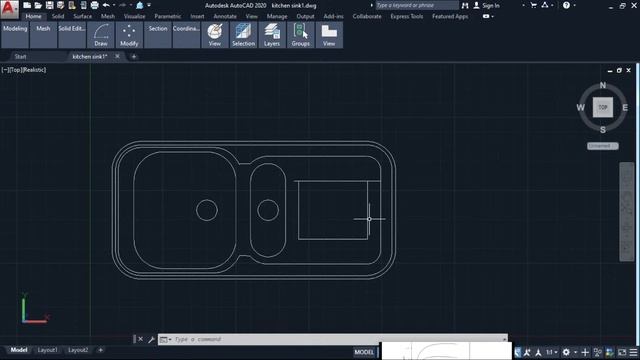Click the Help question mark icon
The width and height of the screenshot is (640, 360).
click(x=566, y=5)
